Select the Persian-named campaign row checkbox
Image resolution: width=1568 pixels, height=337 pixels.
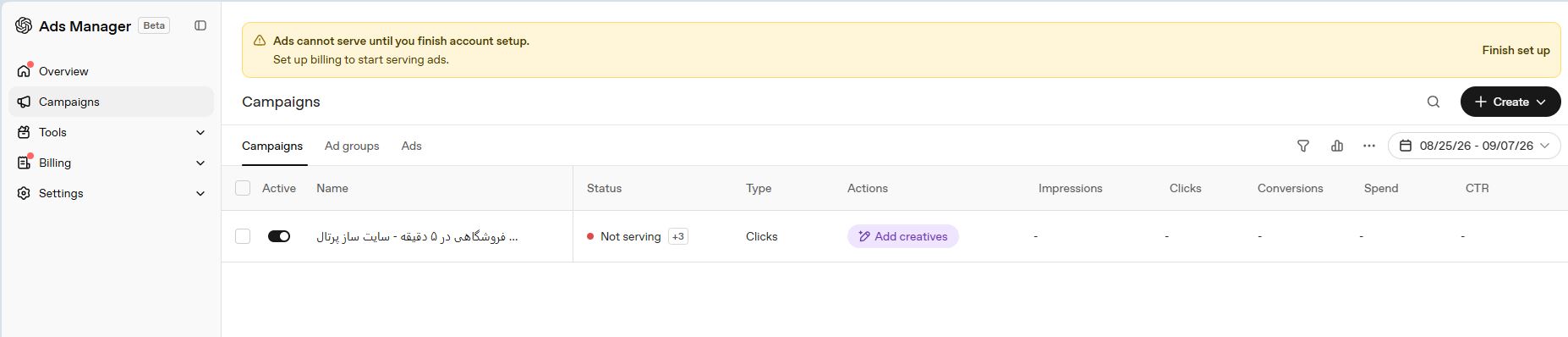click(243, 236)
